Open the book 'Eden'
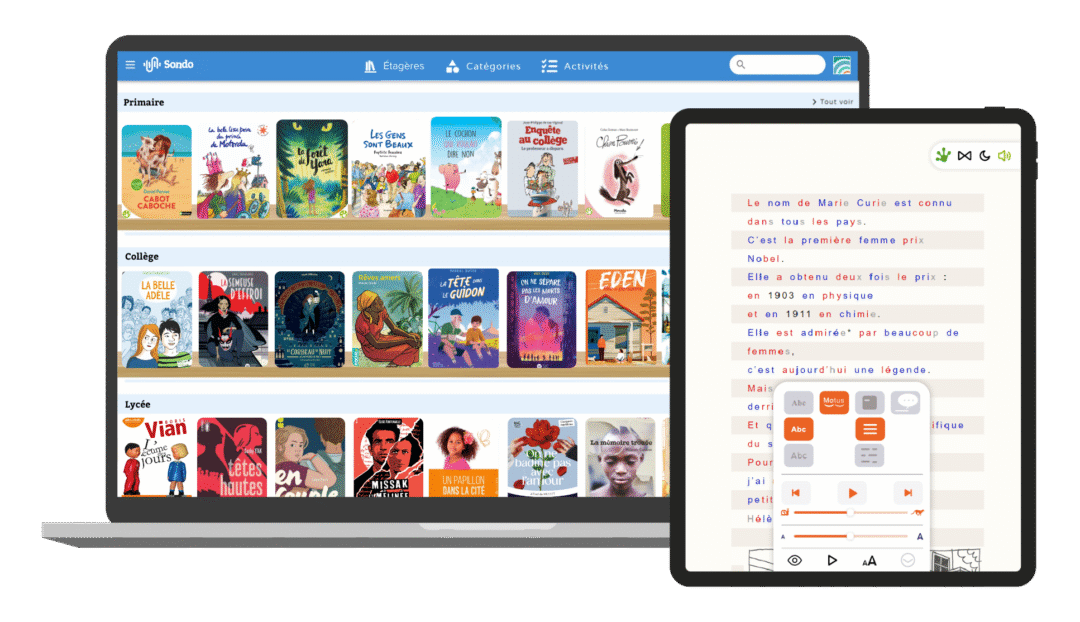Viewport: 1080px width, 622px height. (x=621, y=317)
